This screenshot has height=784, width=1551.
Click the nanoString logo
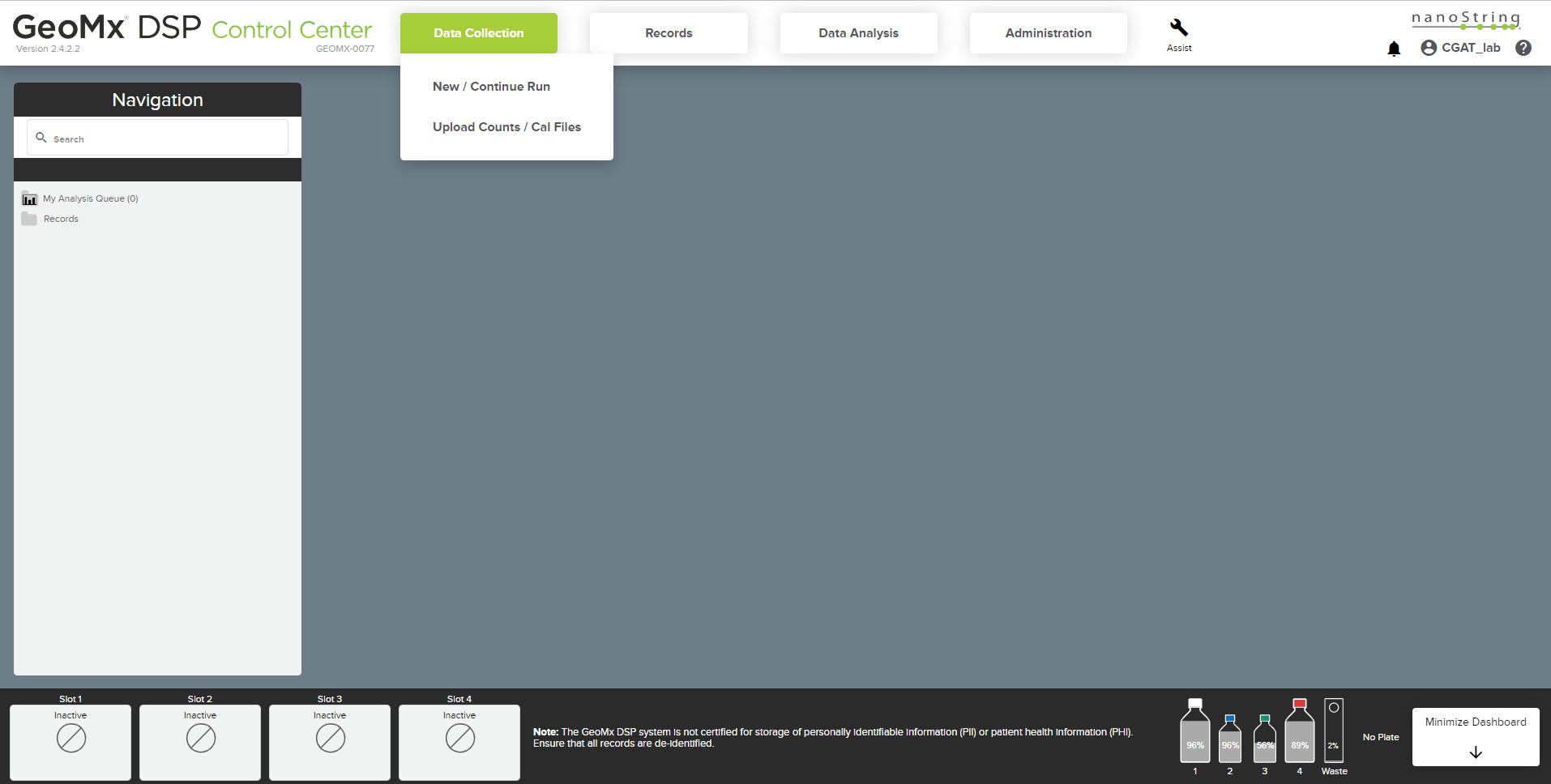coord(1466,20)
